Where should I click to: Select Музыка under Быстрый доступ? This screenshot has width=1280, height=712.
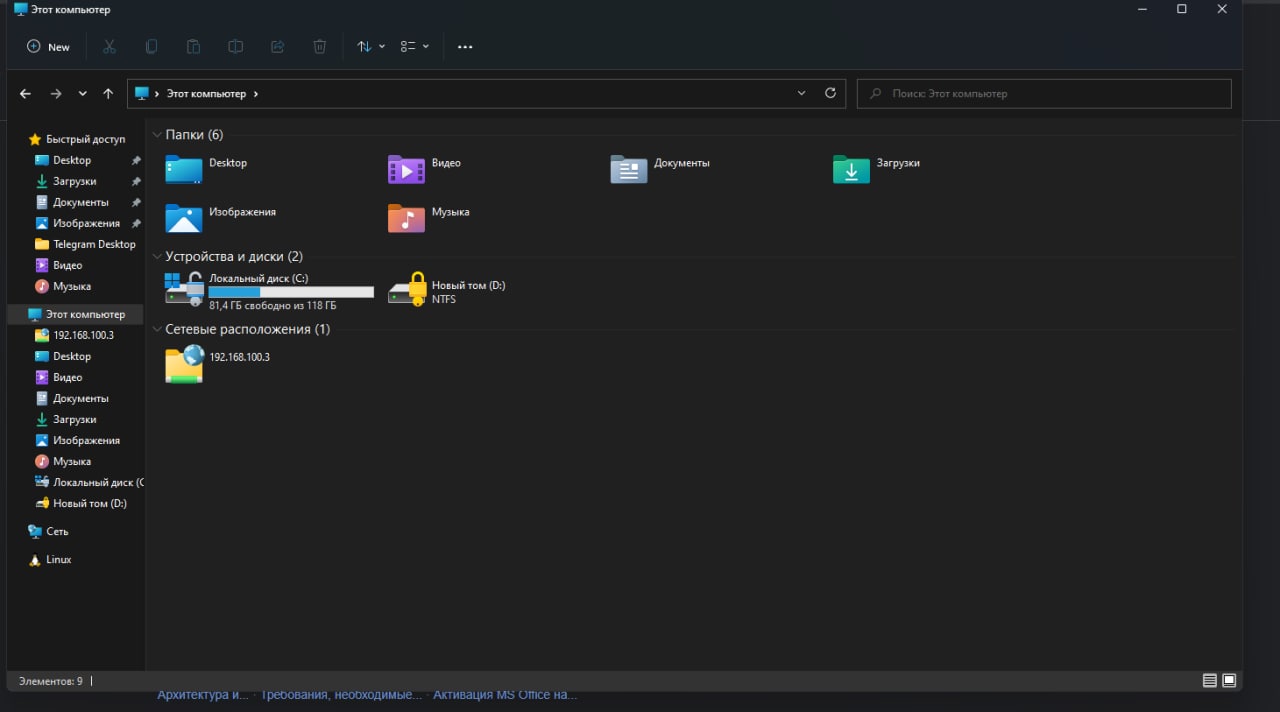72,286
